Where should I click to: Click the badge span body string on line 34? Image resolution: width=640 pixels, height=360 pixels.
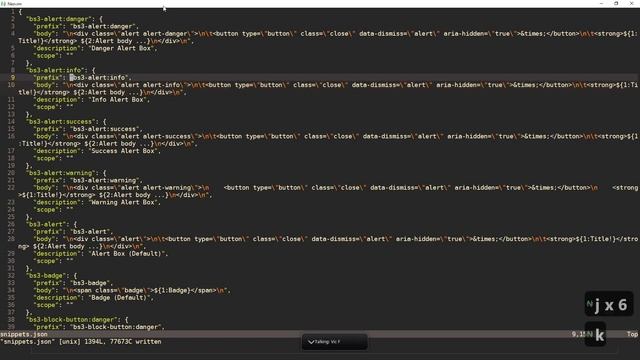click(x=147, y=291)
